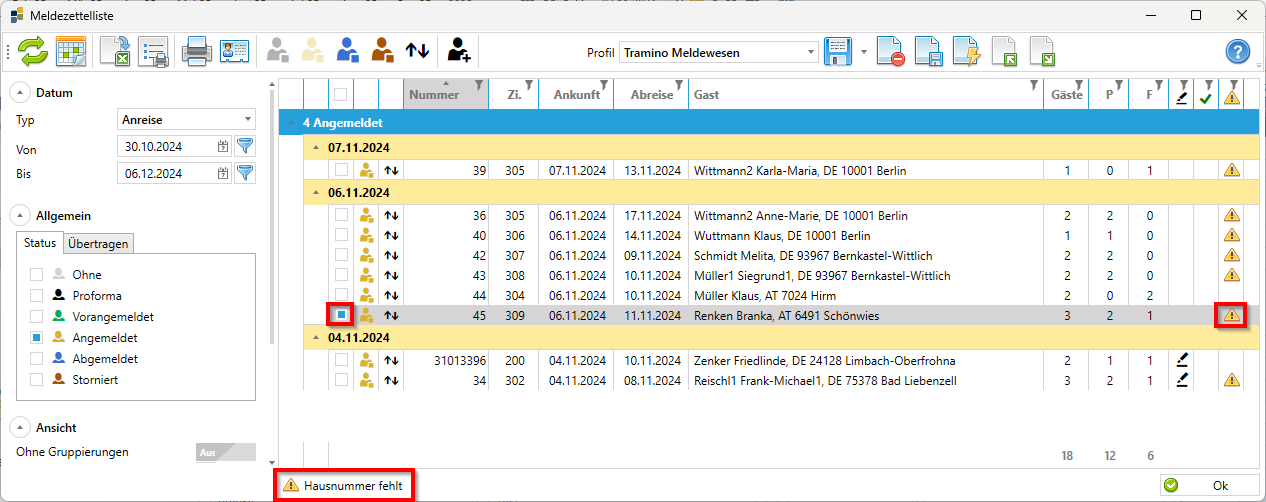Print the list overview icon
This screenshot has width=1266, height=502.
point(153,51)
